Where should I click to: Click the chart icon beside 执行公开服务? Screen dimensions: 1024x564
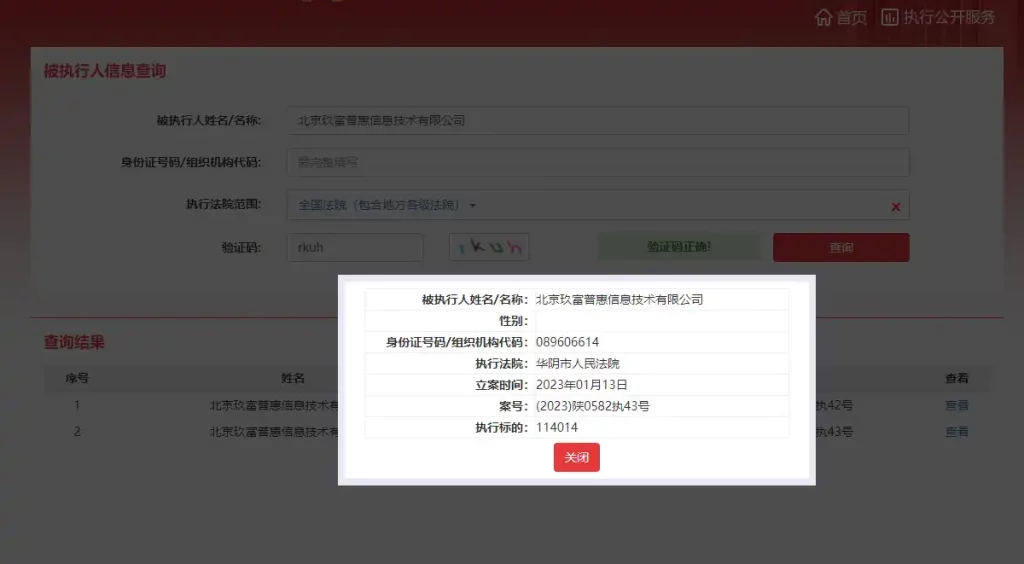(x=889, y=17)
